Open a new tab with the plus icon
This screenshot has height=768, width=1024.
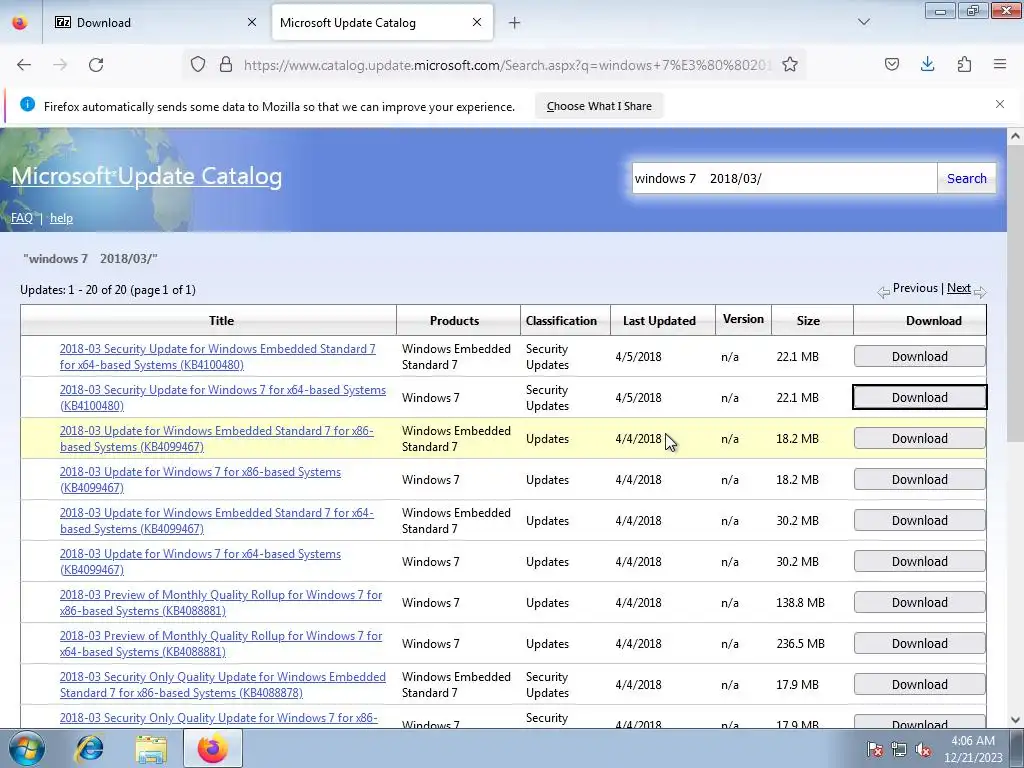click(515, 23)
